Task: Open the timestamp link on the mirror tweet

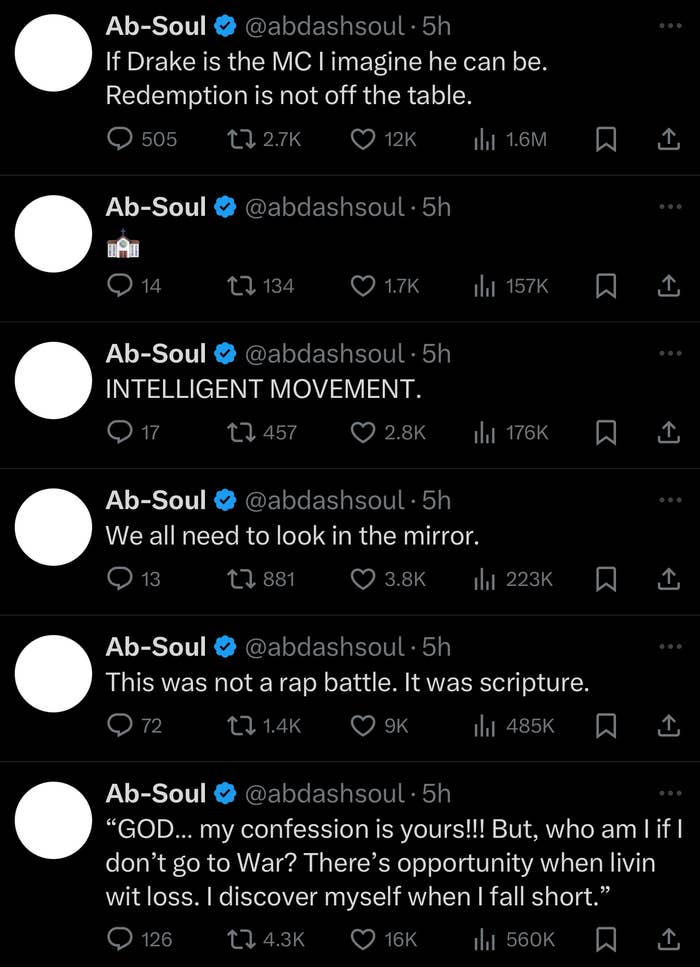Action: (x=435, y=500)
